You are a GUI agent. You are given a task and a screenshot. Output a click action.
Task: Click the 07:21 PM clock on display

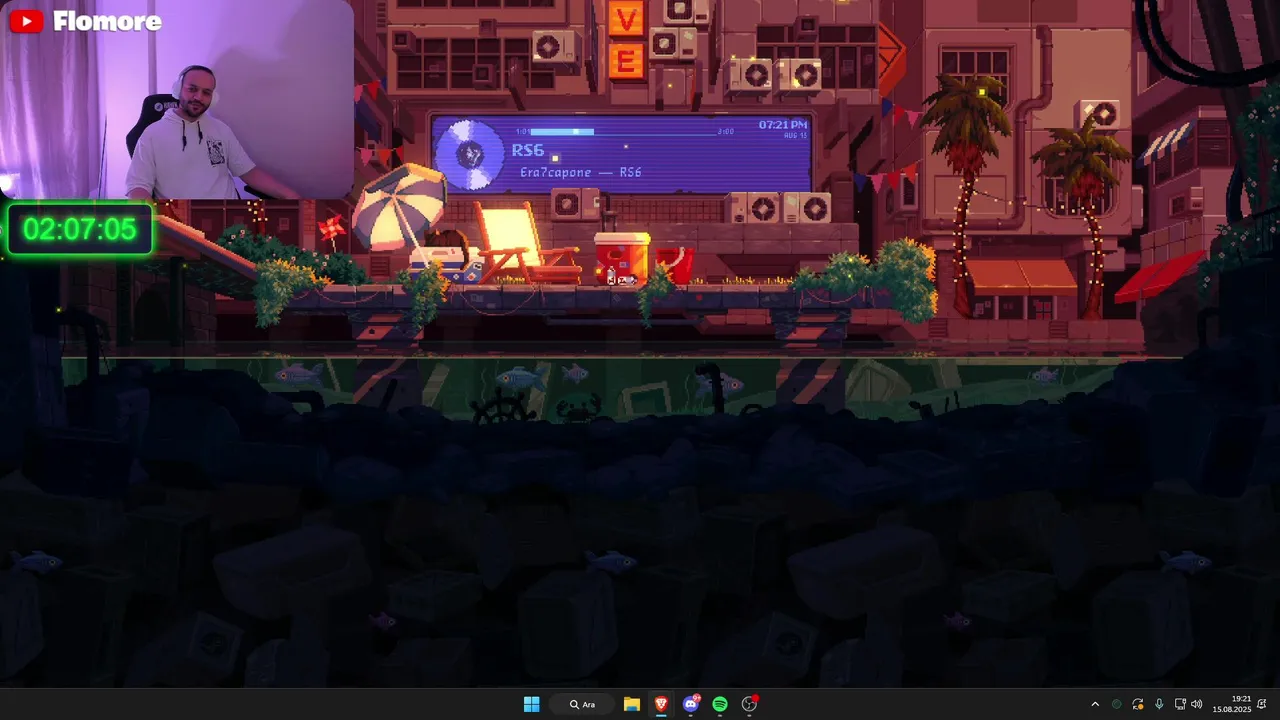tap(782, 125)
